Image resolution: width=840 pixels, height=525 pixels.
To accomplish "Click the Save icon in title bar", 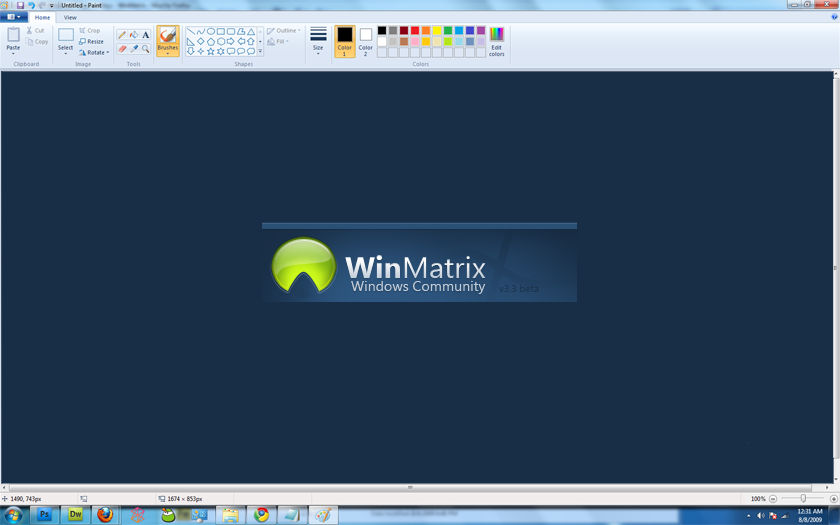I will pos(20,5).
